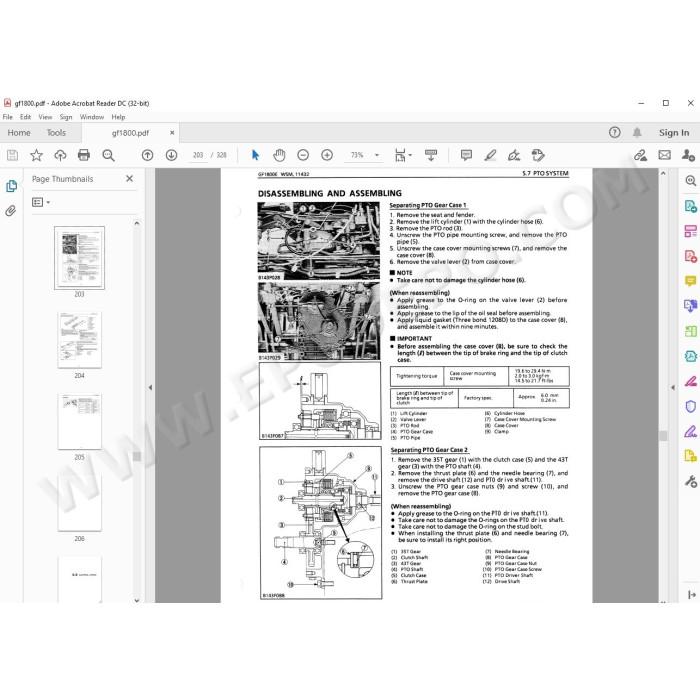
Task: Open the View menu
Action: (45, 117)
